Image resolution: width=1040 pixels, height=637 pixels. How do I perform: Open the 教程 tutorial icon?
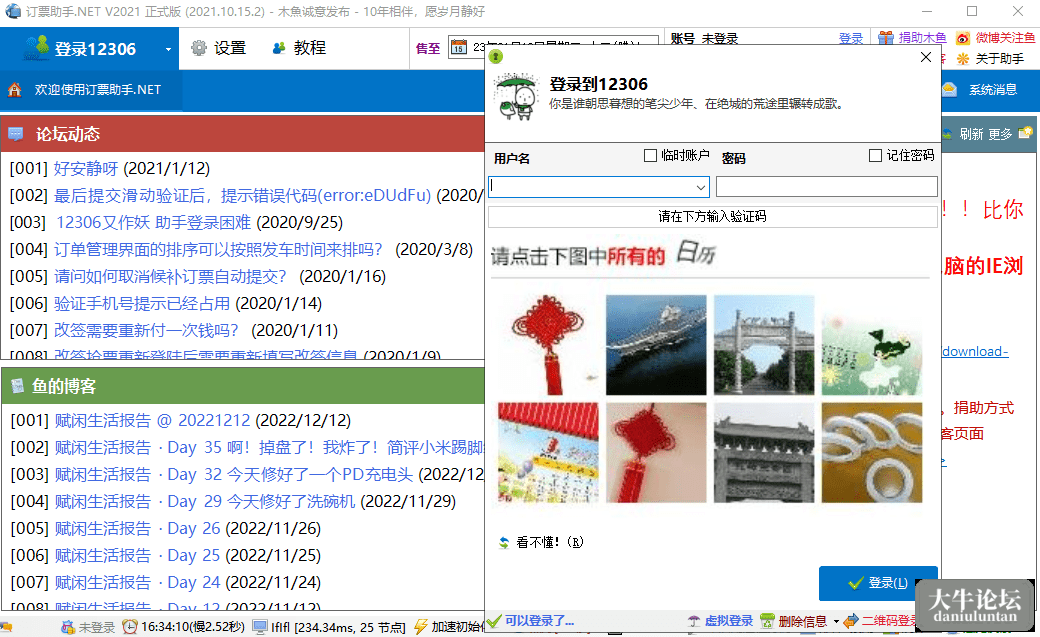[x=279, y=48]
